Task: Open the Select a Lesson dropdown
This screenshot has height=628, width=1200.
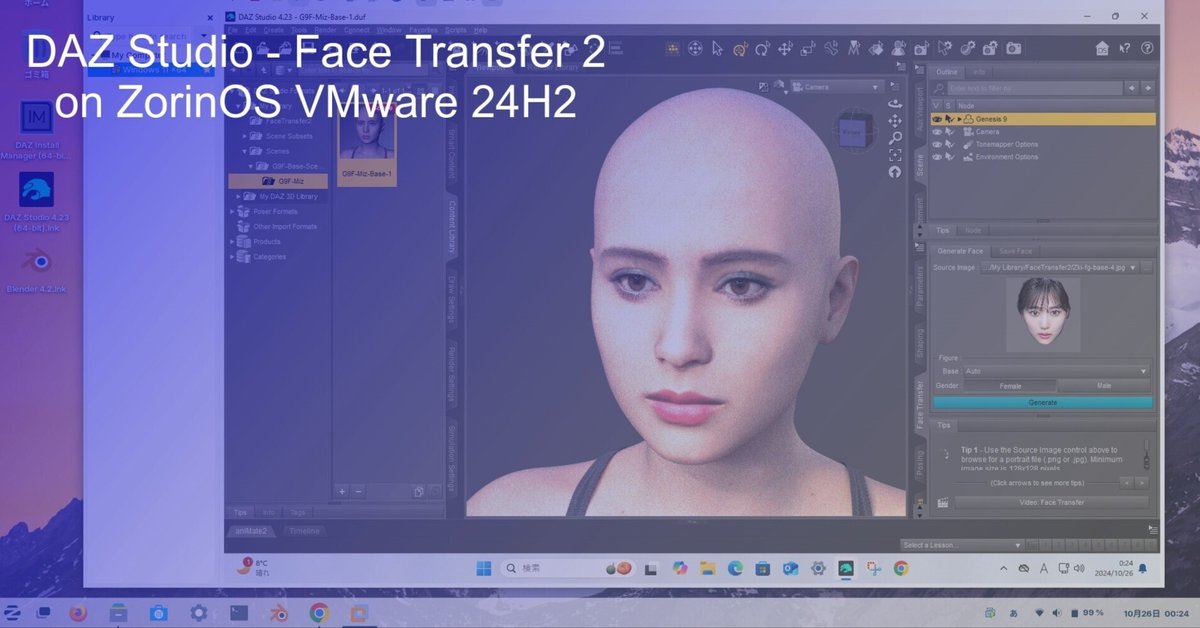Action: tap(961, 545)
